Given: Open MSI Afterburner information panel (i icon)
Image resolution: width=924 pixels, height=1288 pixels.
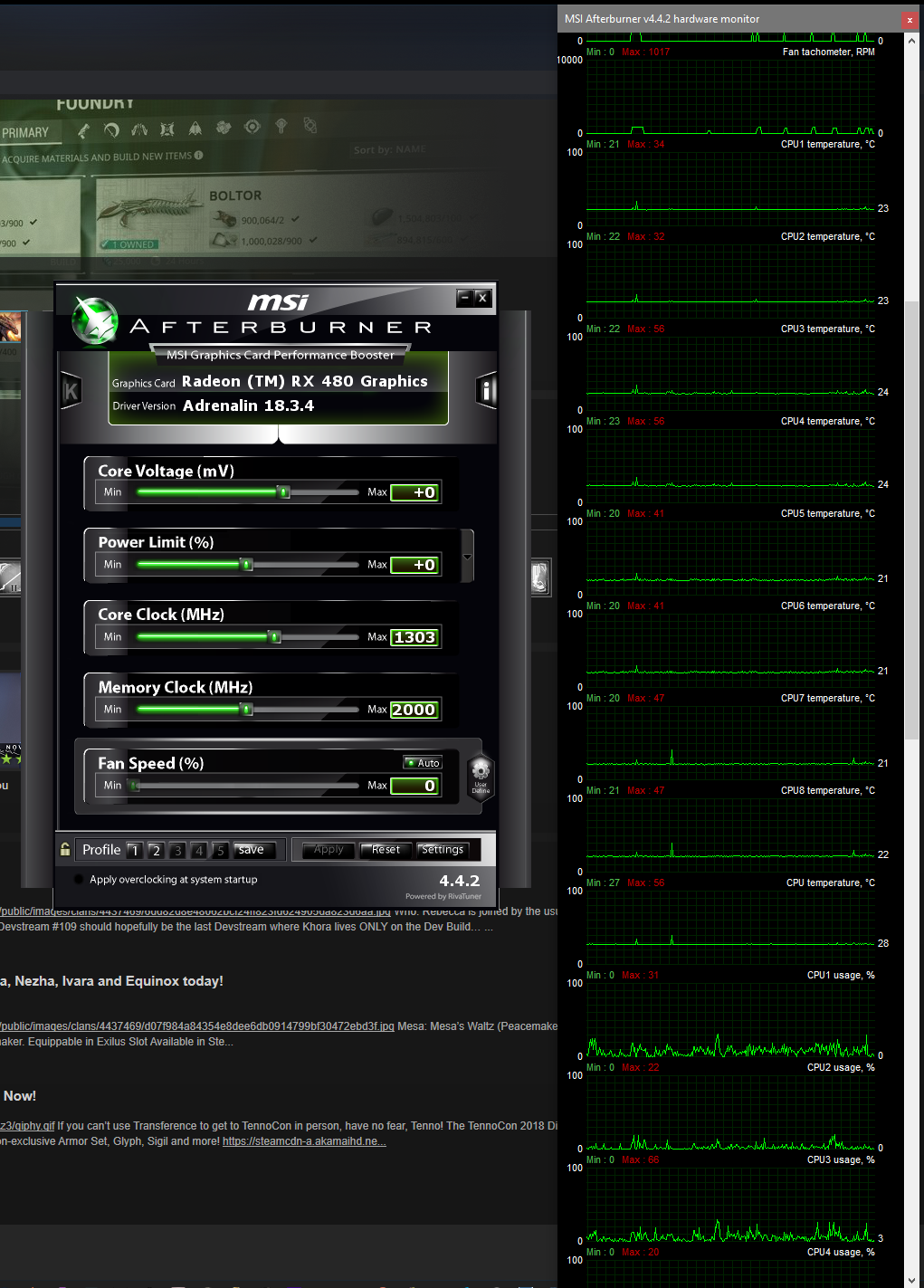Looking at the screenshot, I should [486, 390].
